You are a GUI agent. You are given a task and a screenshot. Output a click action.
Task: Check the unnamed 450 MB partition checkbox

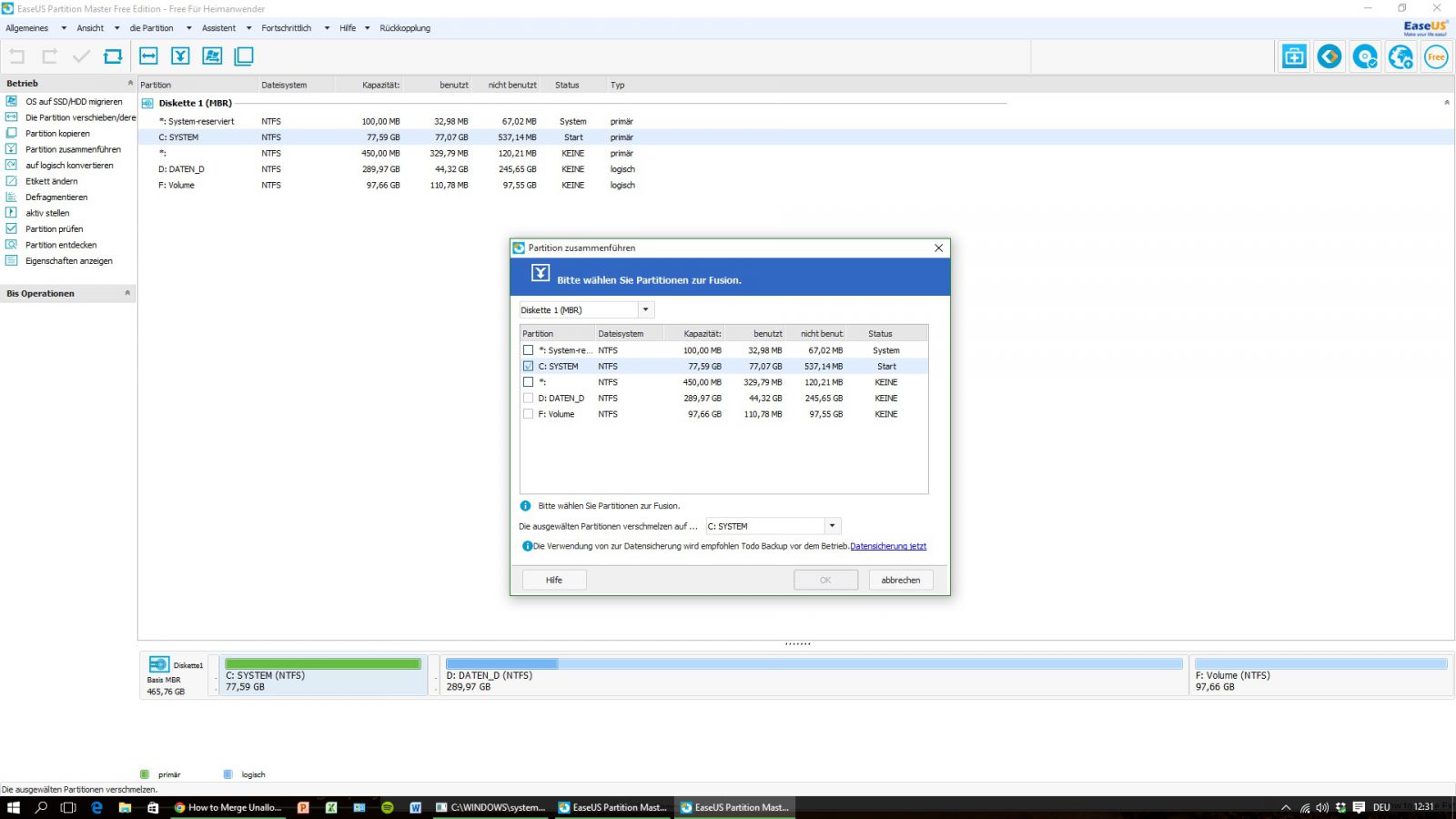[x=528, y=382]
